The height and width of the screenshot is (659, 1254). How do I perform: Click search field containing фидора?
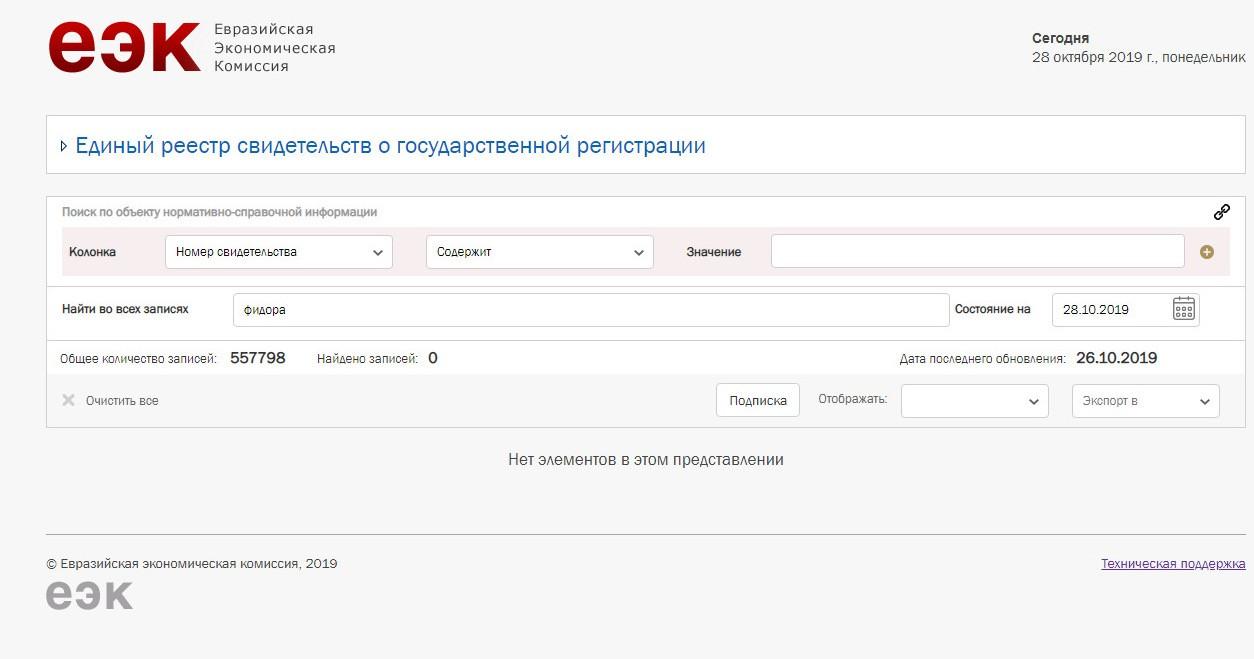(x=591, y=310)
